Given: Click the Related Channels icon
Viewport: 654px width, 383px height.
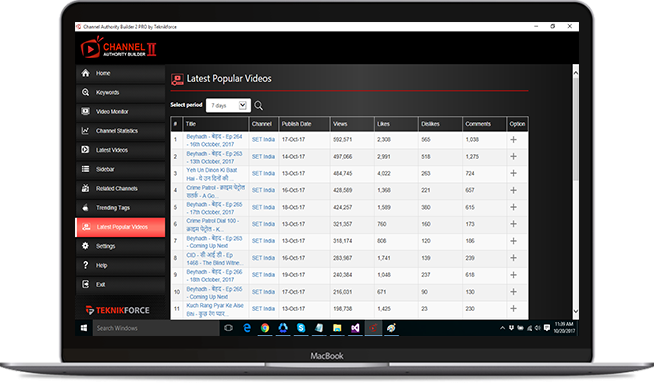Looking at the screenshot, I should 86,188.
